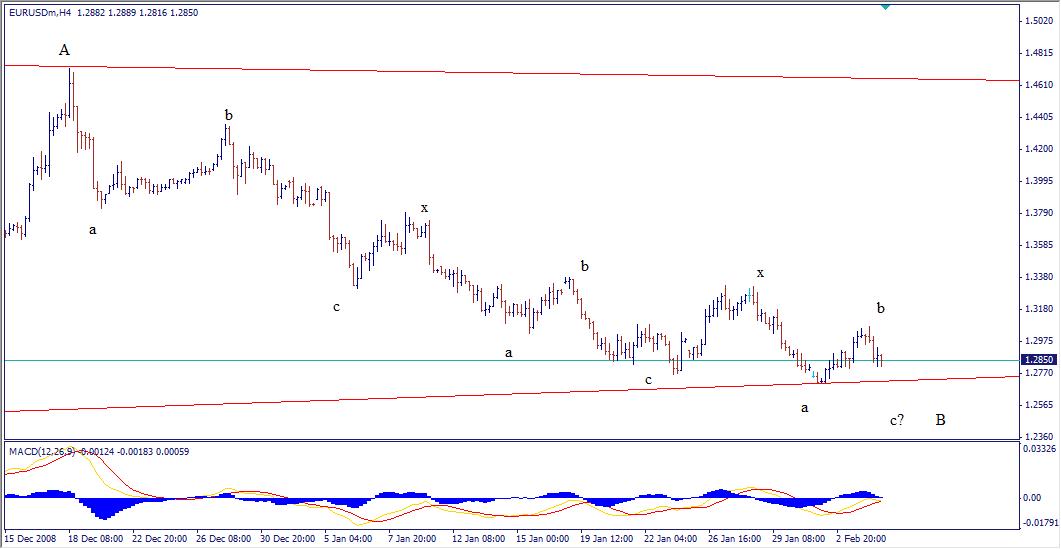This screenshot has height=549, width=1061.
Task: Click the 1.3790 price scale value
Action: pyautogui.click(x=1038, y=213)
